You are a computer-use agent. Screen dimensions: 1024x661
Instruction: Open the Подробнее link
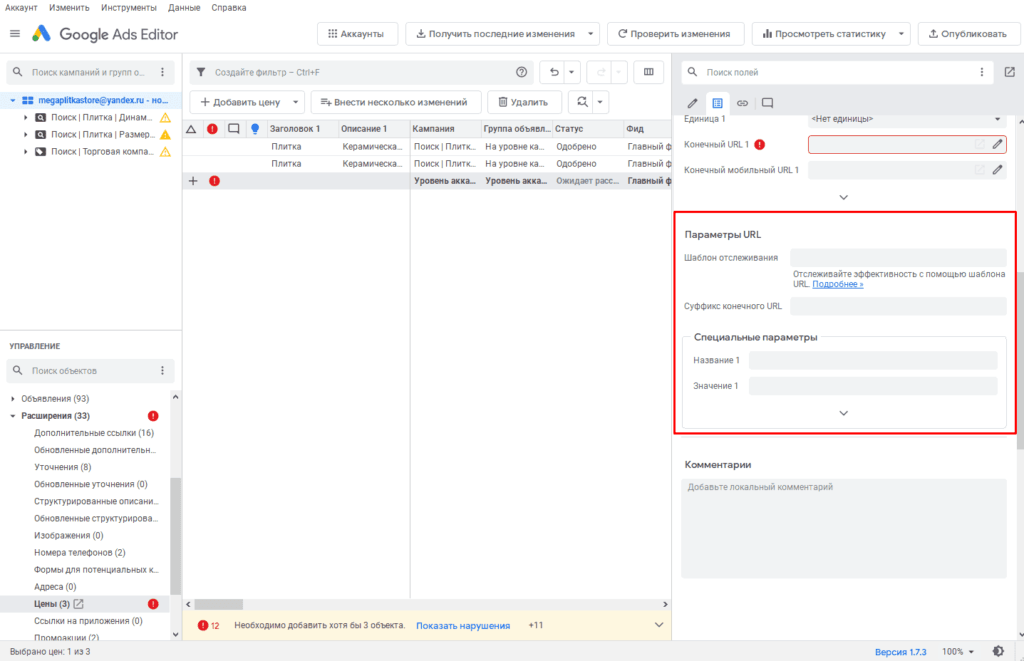coord(837,285)
